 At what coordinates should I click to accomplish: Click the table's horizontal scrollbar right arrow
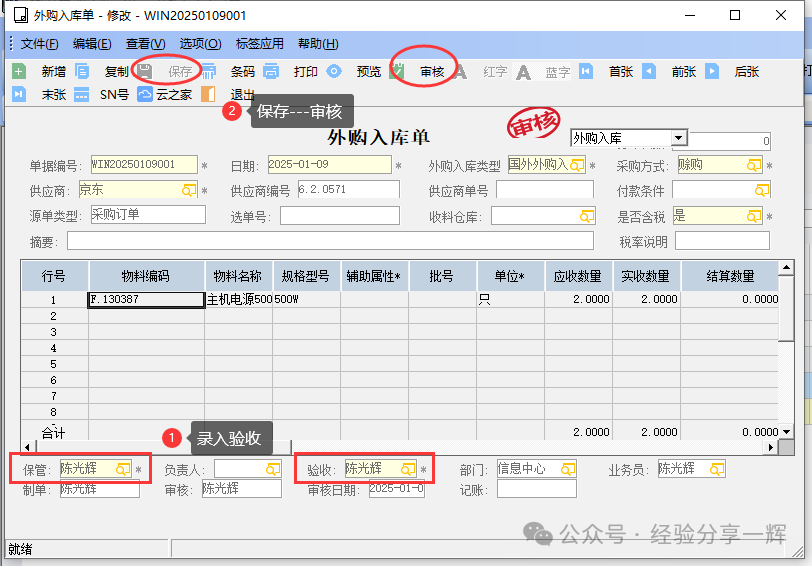[x=771, y=447]
